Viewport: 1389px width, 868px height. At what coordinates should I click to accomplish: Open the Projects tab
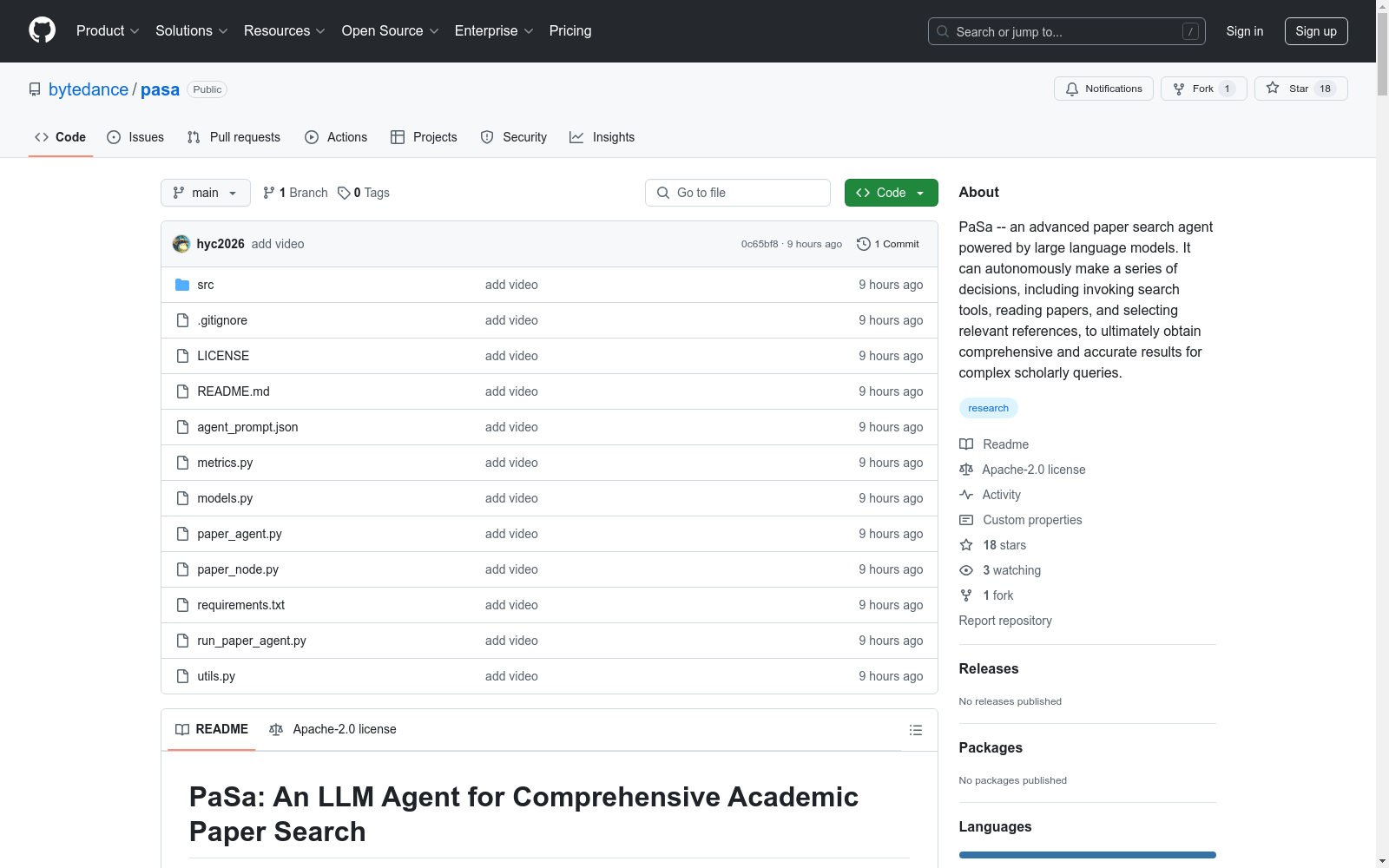[x=424, y=137]
